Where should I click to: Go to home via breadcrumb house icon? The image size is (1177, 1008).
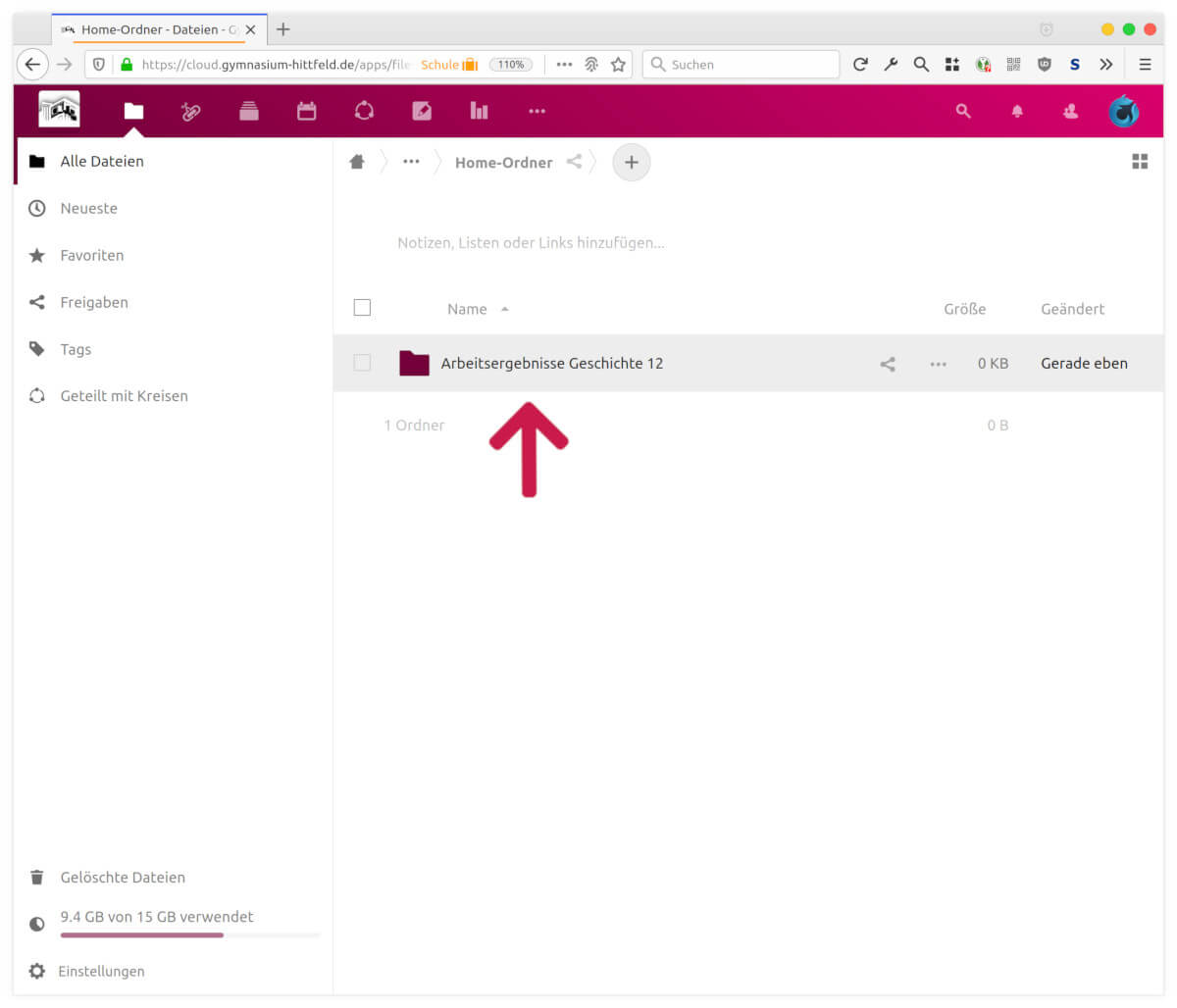coord(357,162)
